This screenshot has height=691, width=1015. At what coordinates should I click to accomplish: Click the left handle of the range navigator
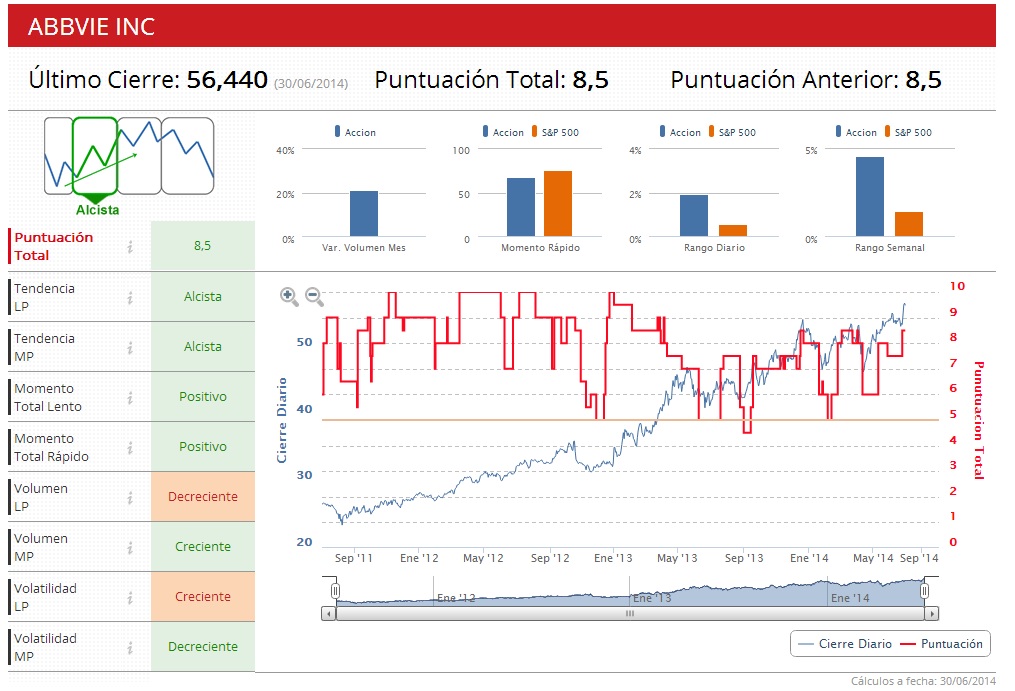coord(335,591)
